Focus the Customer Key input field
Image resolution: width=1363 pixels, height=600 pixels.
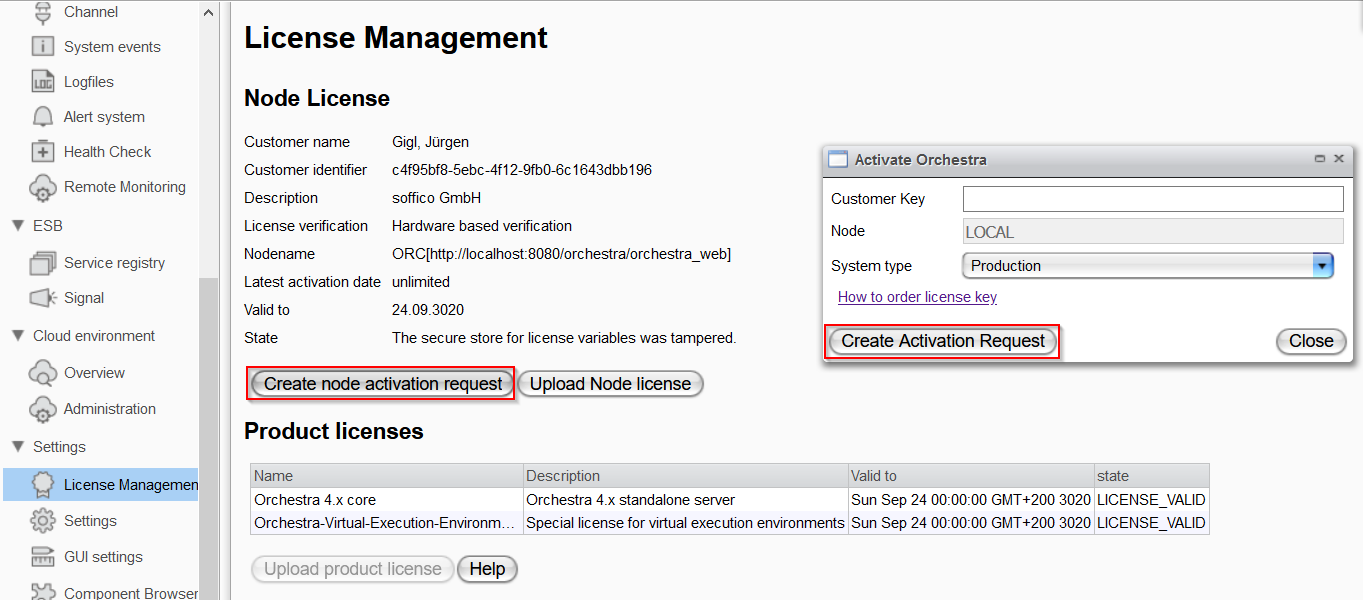(x=1153, y=199)
